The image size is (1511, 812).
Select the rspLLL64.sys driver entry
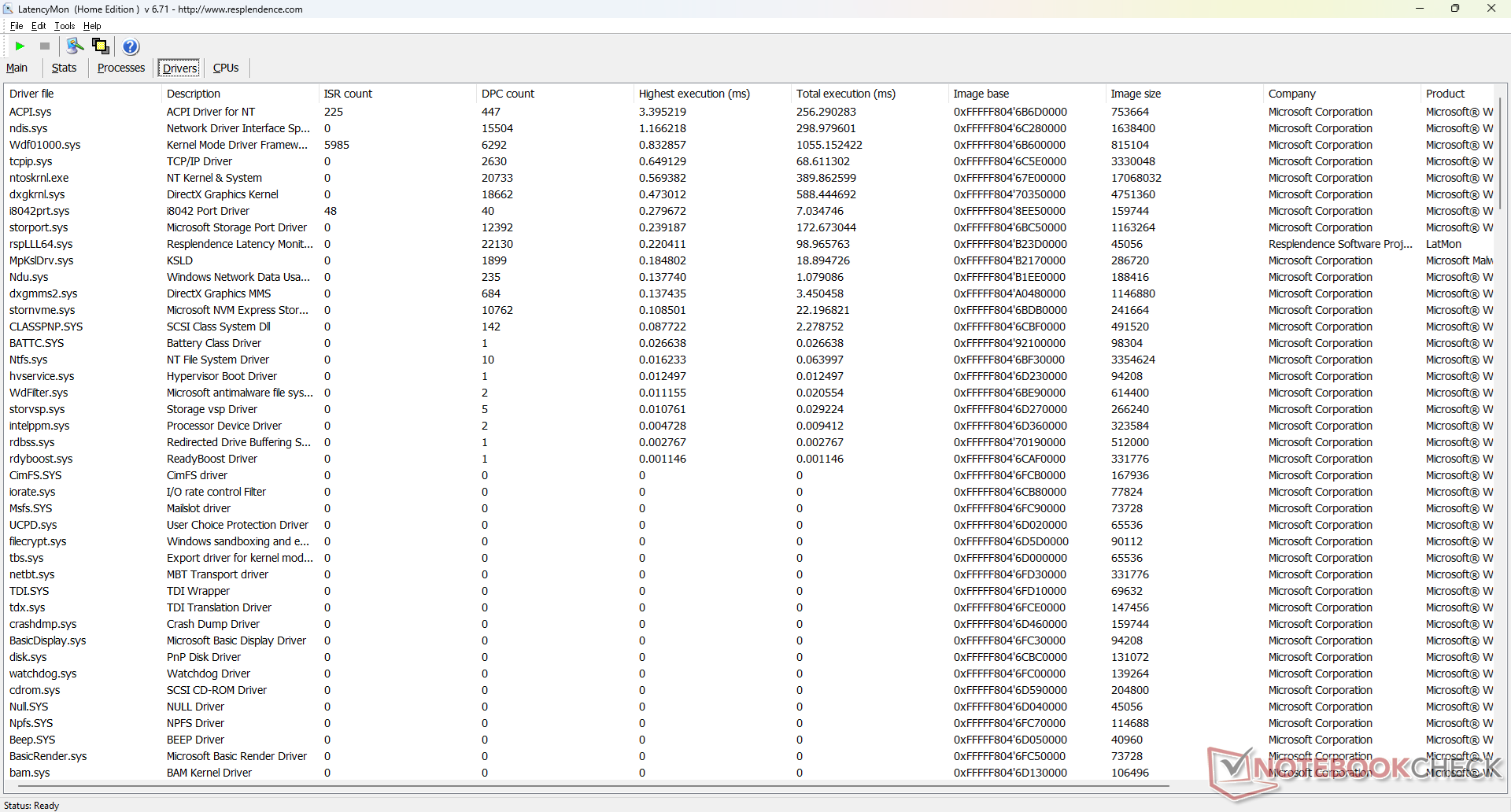coord(41,244)
